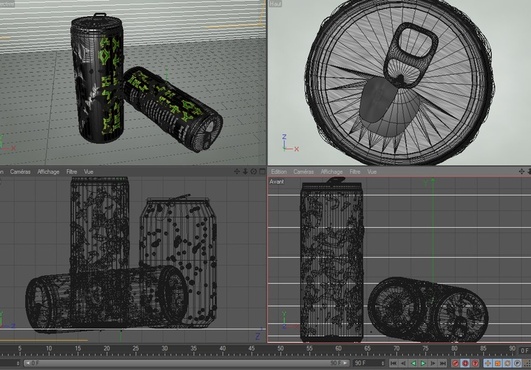Open Filtre menu in Avant viewport
The image size is (531, 370).
pyautogui.click(x=355, y=172)
